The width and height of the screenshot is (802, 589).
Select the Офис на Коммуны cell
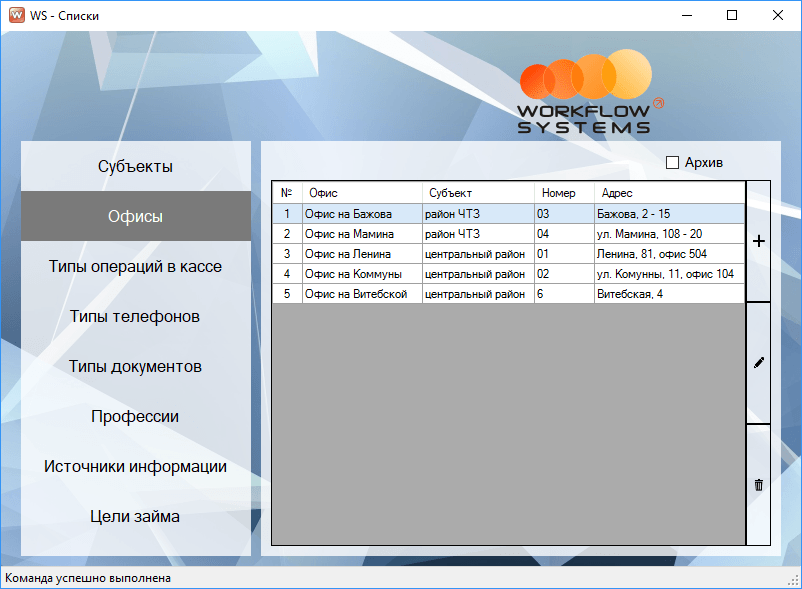(x=362, y=274)
